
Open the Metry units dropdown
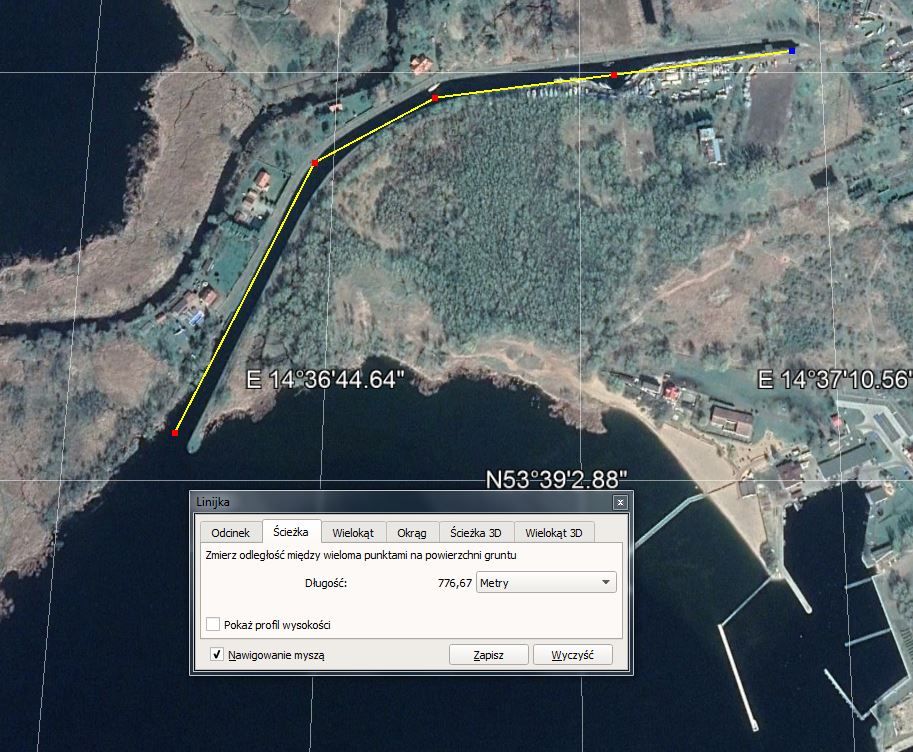[546, 582]
